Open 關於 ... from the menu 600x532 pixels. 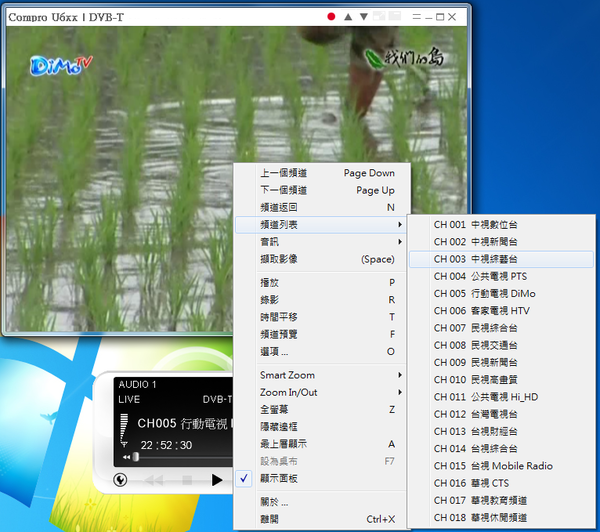(x=322, y=502)
